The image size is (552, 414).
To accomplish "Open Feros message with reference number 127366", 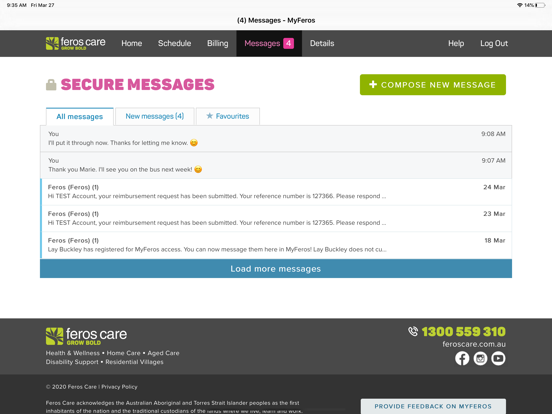I will (276, 192).
